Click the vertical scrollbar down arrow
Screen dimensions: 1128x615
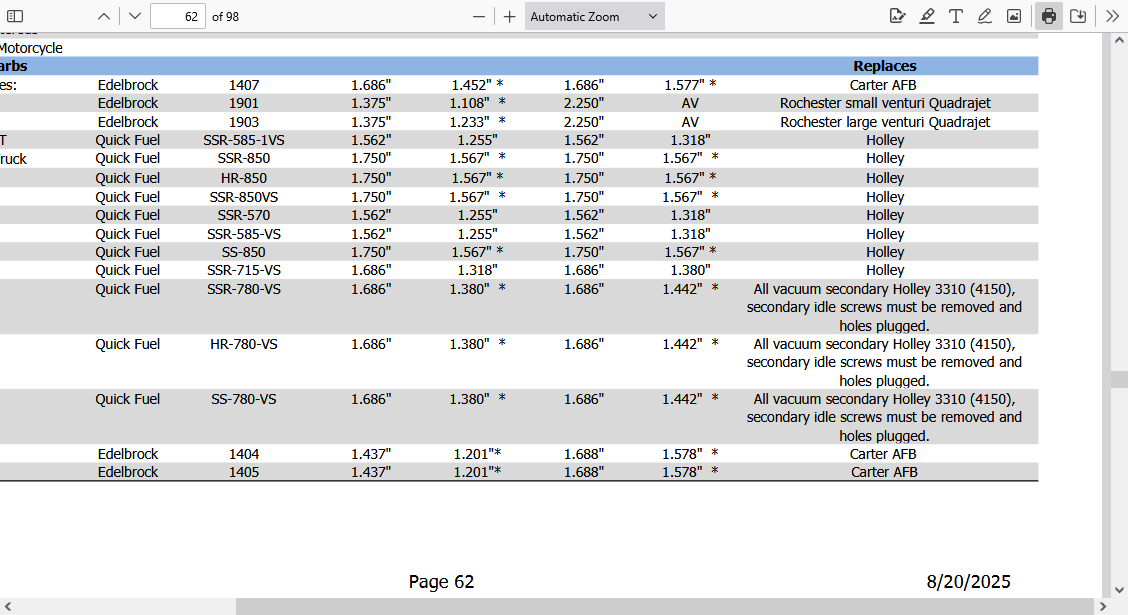point(1119,590)
